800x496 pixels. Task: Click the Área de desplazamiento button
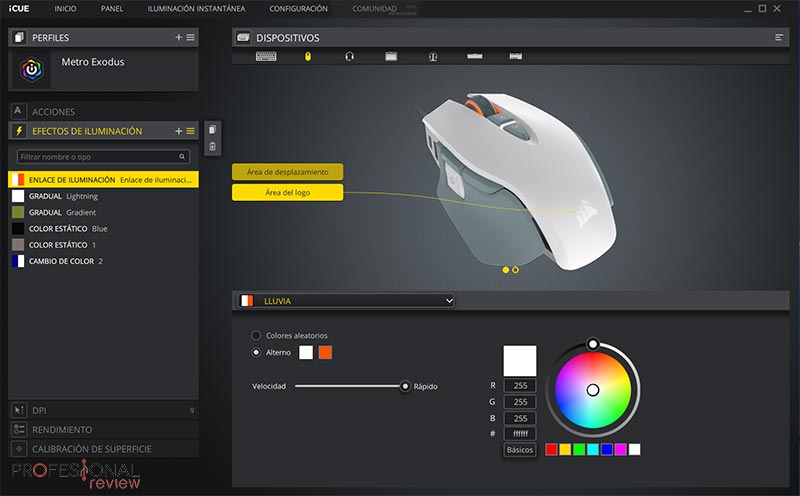tap(287, 172)
